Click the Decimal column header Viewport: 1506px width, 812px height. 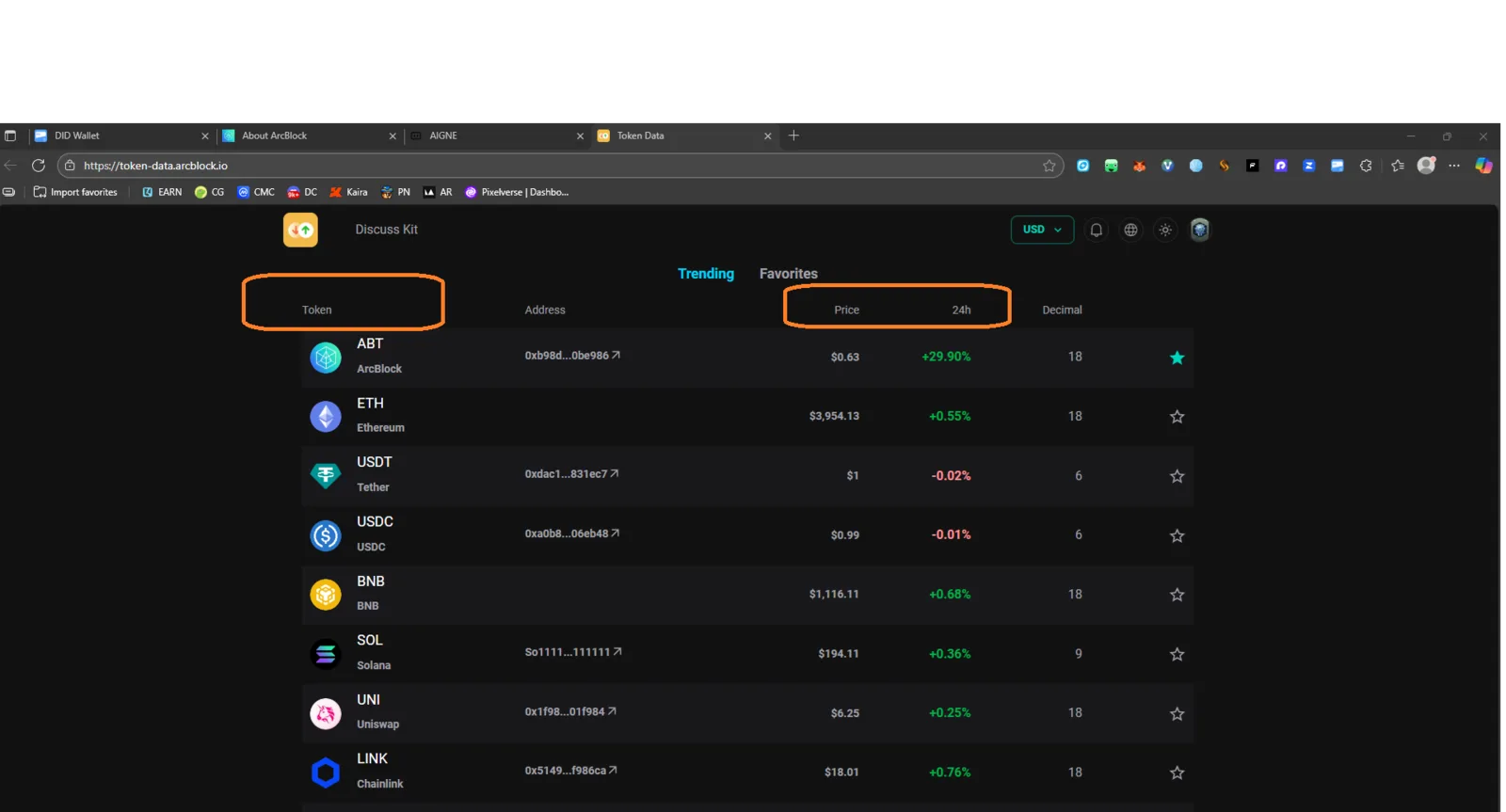coord(1062,310)
